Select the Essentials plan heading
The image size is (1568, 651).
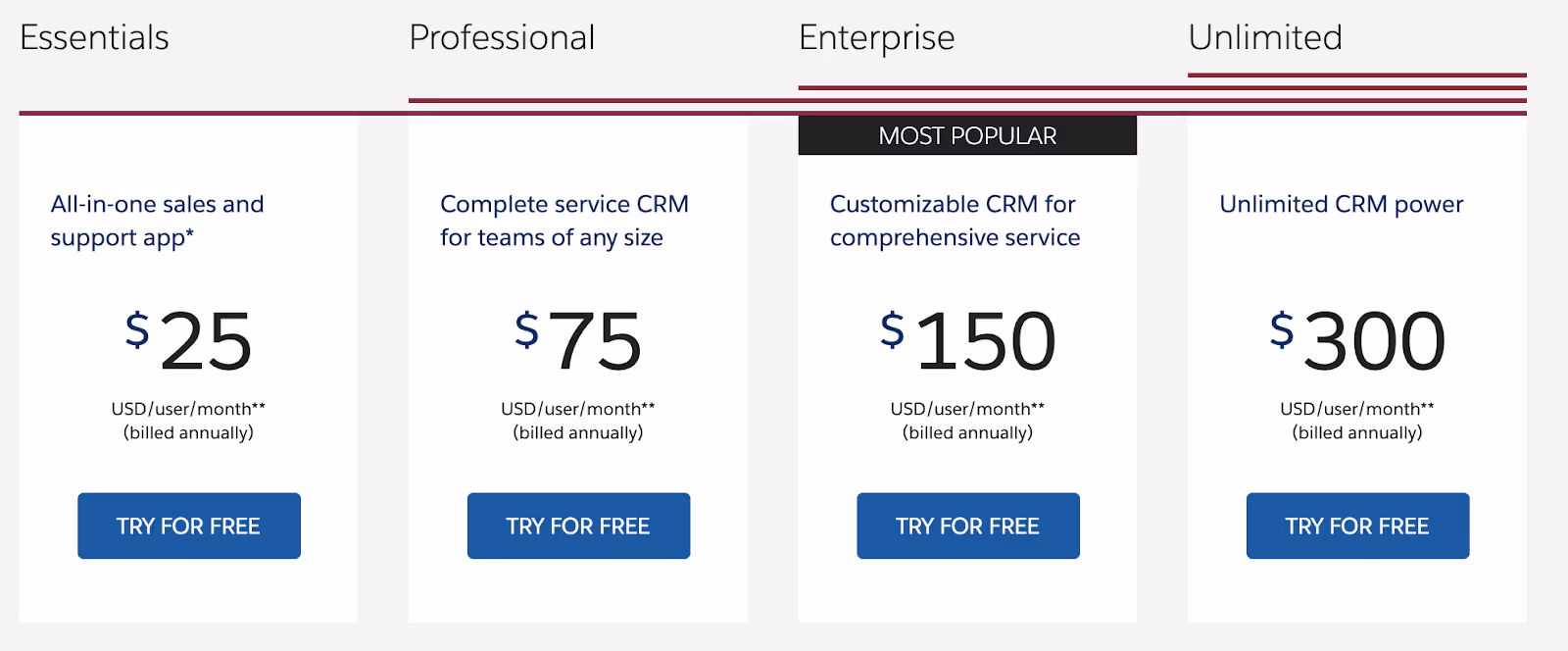93,37
